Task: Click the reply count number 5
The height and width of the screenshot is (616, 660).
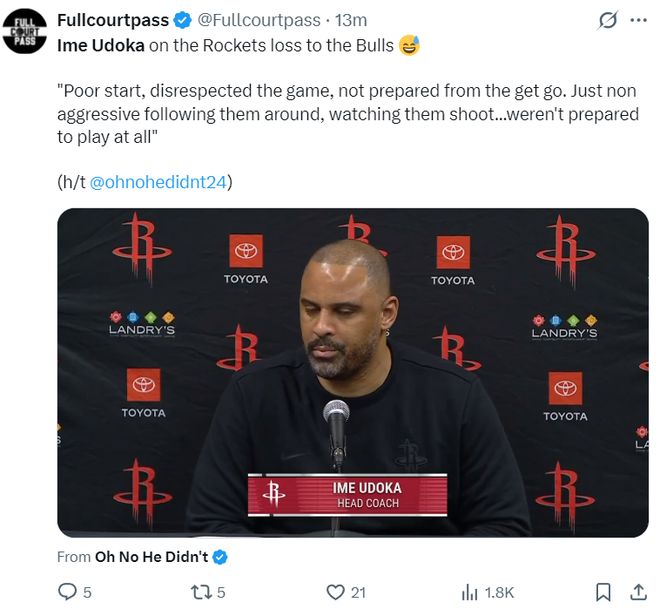Action: (87, 593)
